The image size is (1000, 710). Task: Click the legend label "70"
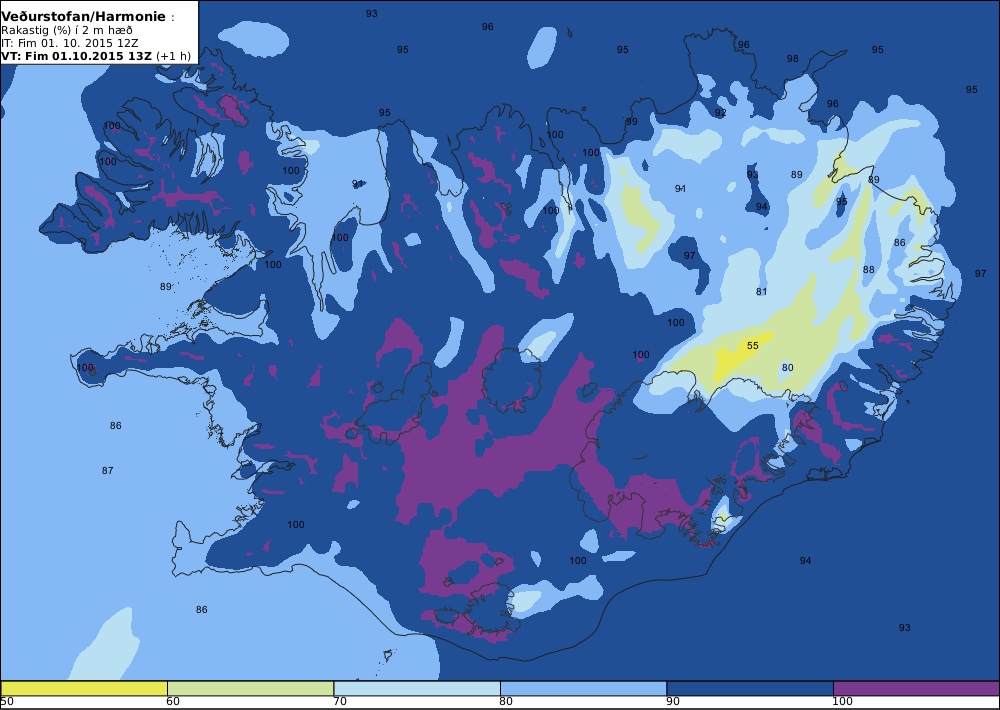coord(340,702)
